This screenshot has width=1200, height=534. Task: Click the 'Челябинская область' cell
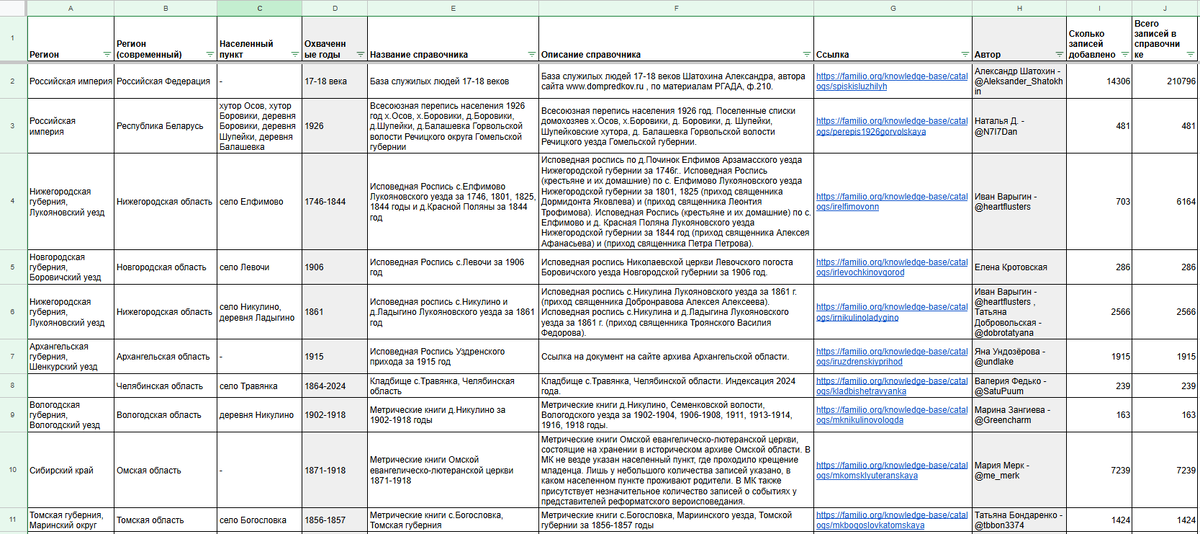164,386
